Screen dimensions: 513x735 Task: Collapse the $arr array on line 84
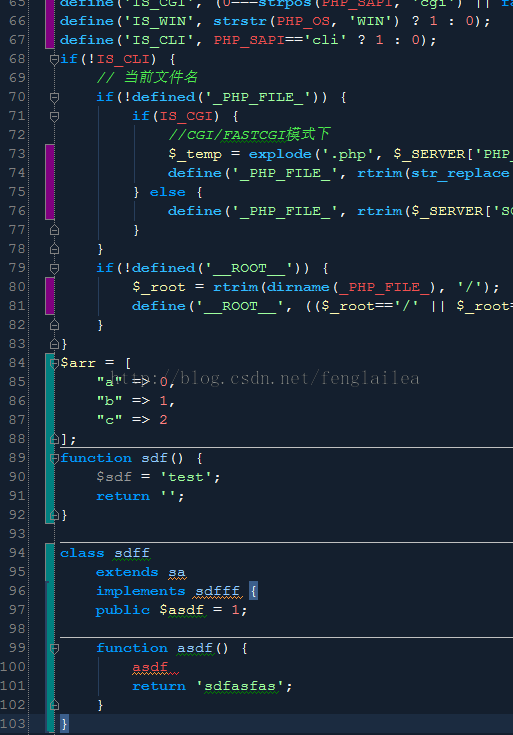[x=54, y=363]
